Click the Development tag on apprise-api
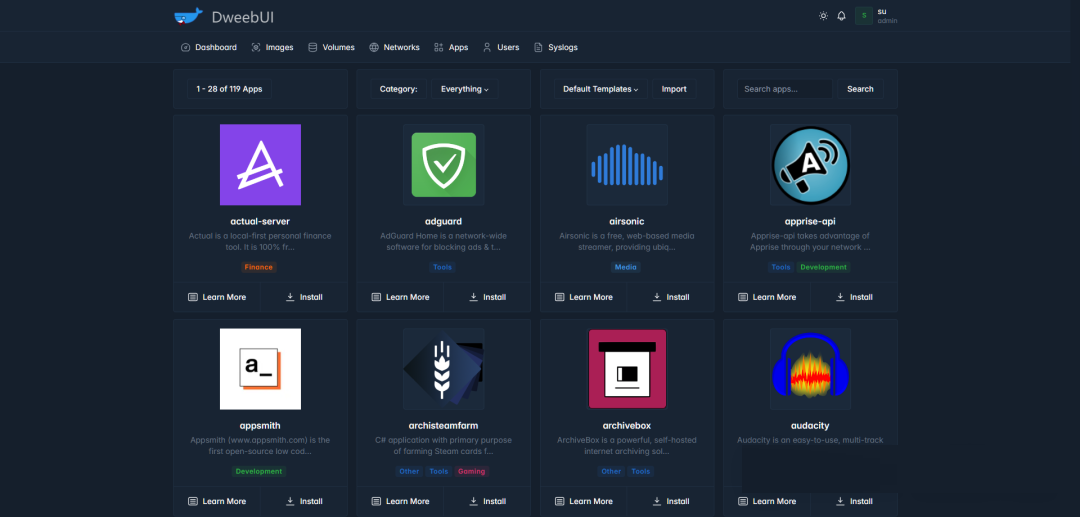The width and height of the screenshot is (1080, 517). [823, 267]
